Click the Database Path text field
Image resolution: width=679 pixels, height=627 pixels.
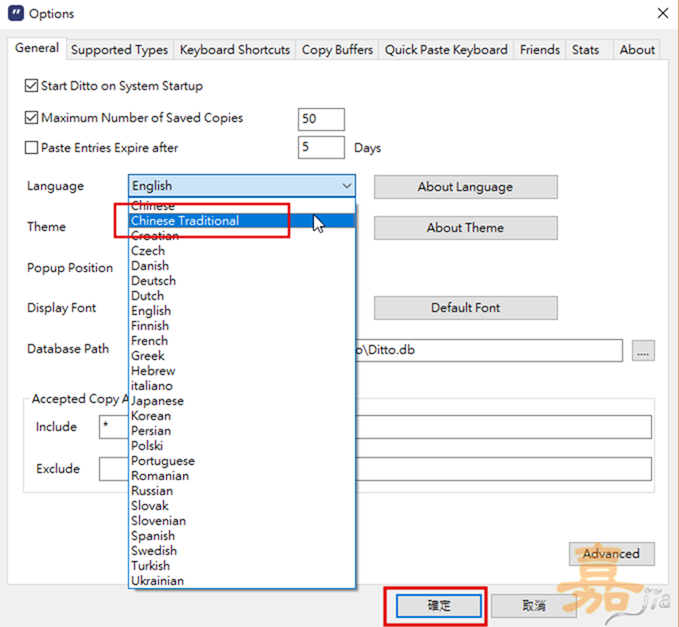click(489, 350)
